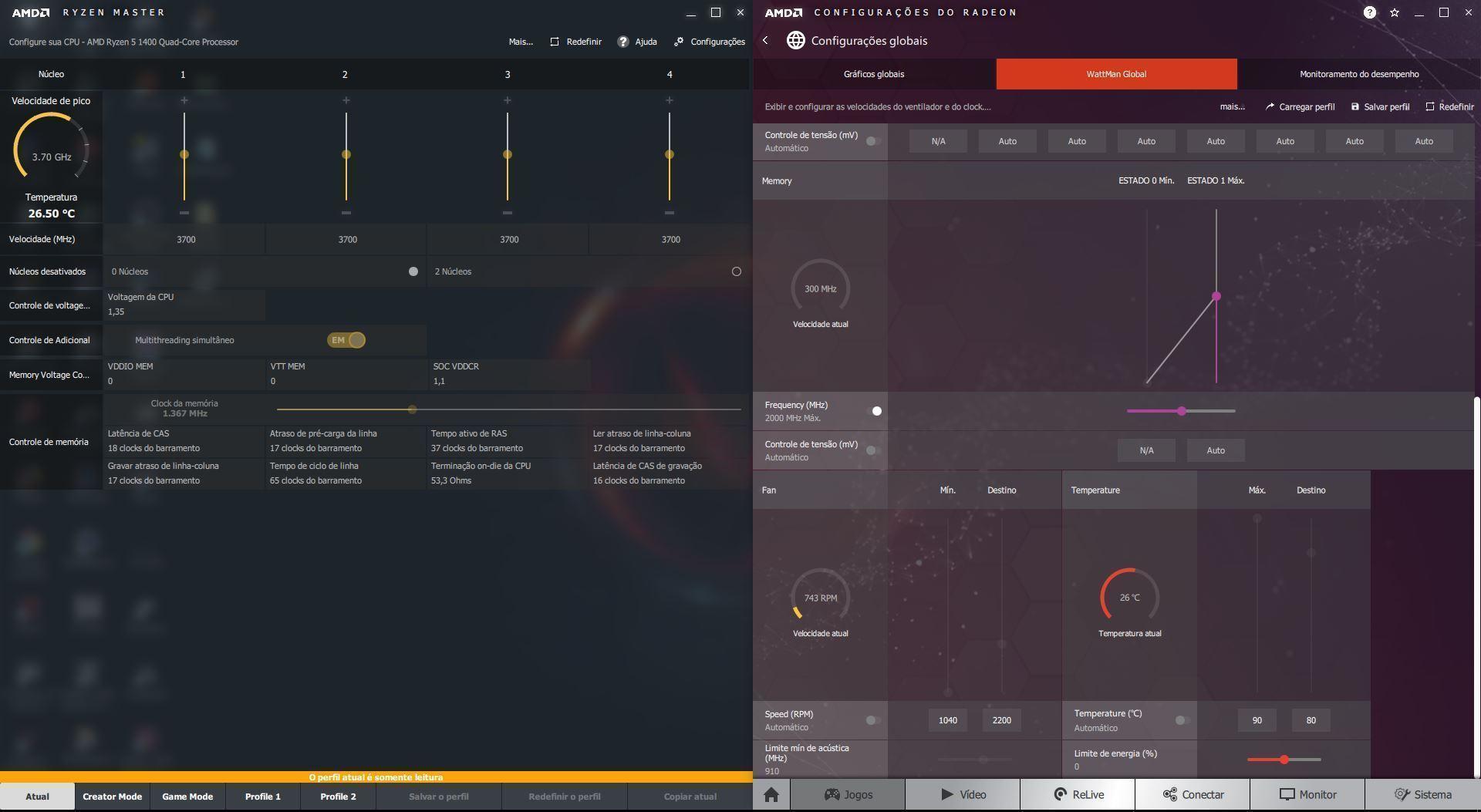The height and width of the screenshot is (812, 1481).
Task: Switch to WattMan Global tab
Action: tap(1116, 74)
